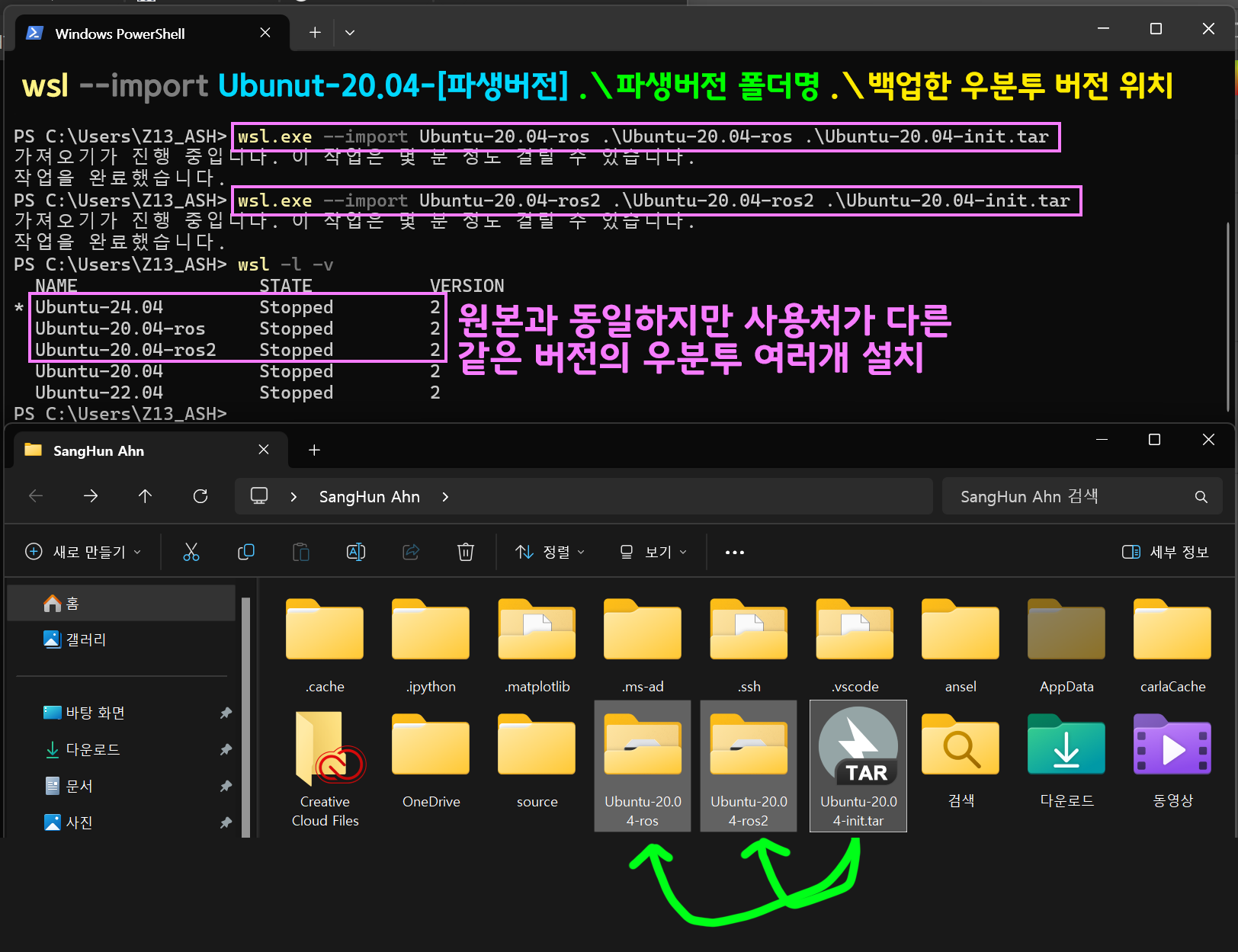This screenshot has height=952, width=1238.
Task: Select the 검색 (Searches) folder icon
Action: (x=961, y=745)
